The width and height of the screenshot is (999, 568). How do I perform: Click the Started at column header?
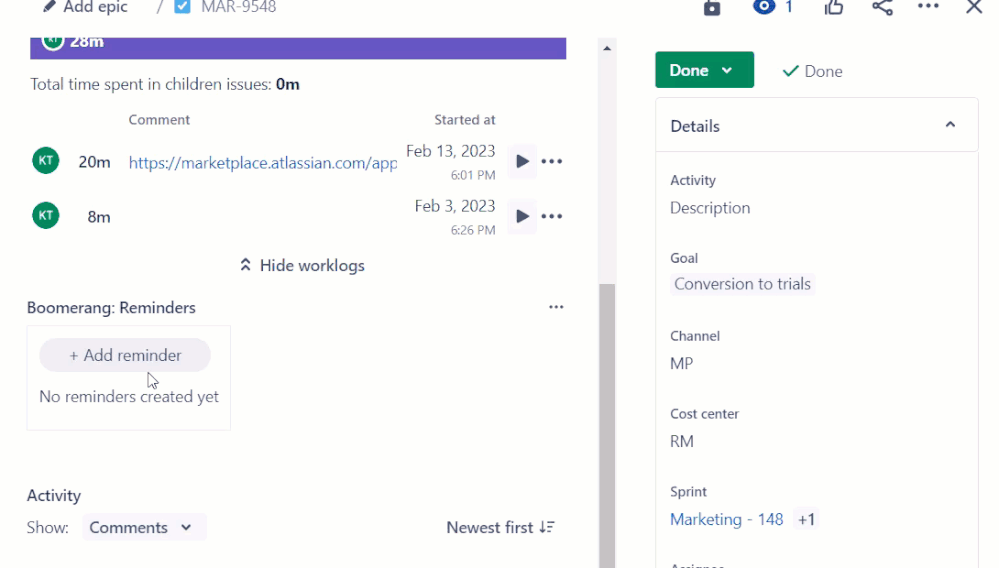[464, 120]
